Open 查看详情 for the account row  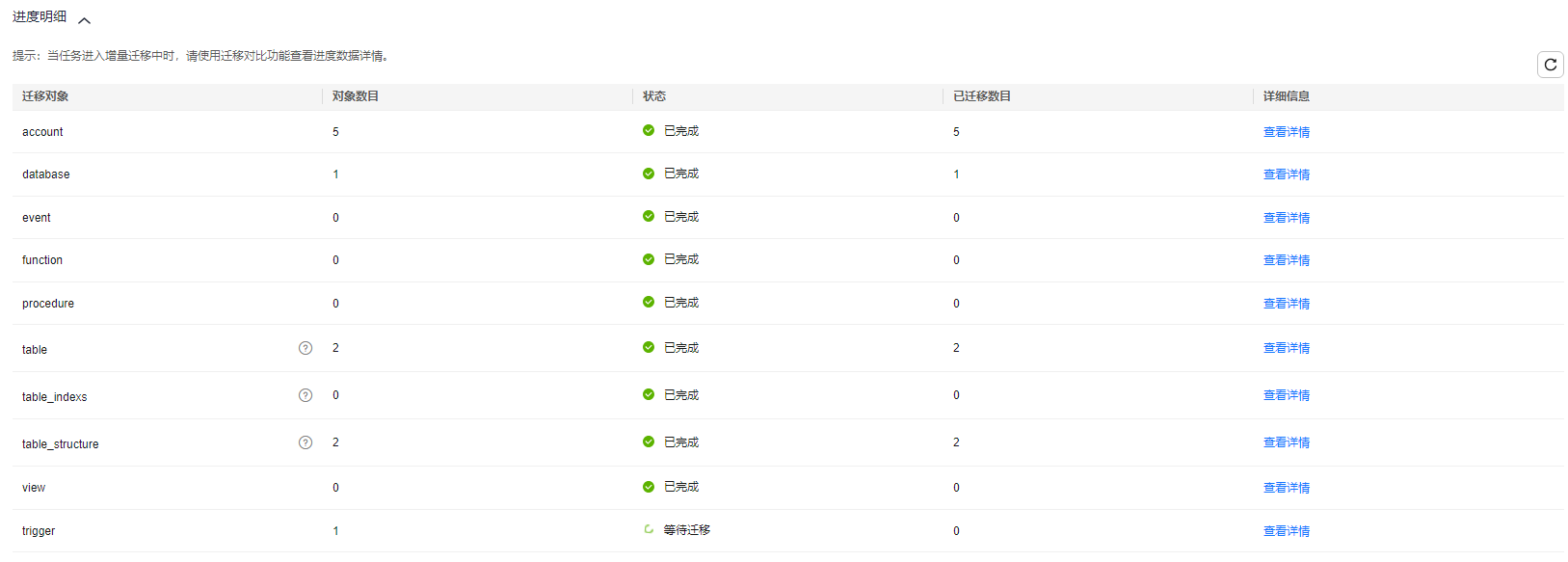tap(1287, 132)
